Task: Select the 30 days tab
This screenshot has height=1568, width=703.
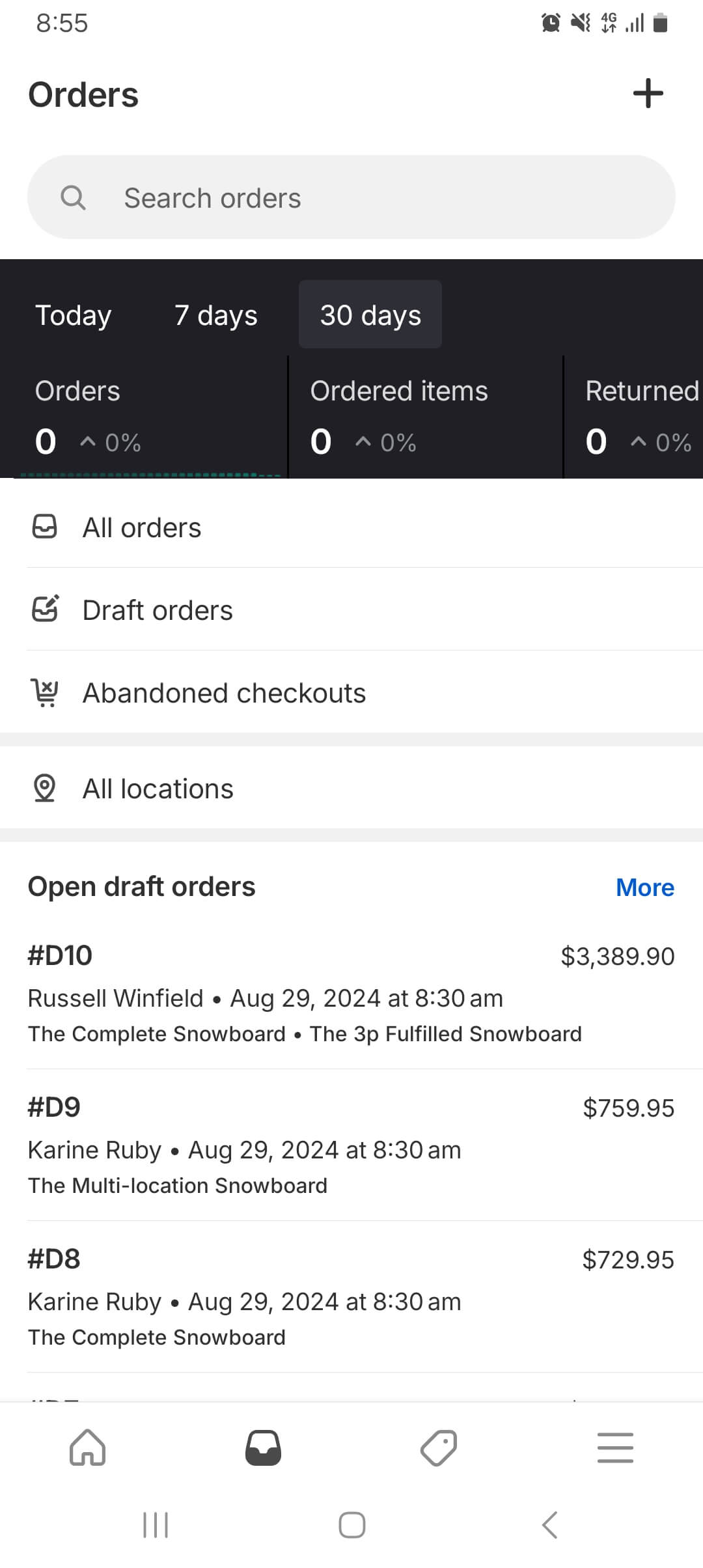Action: point(370,315)
